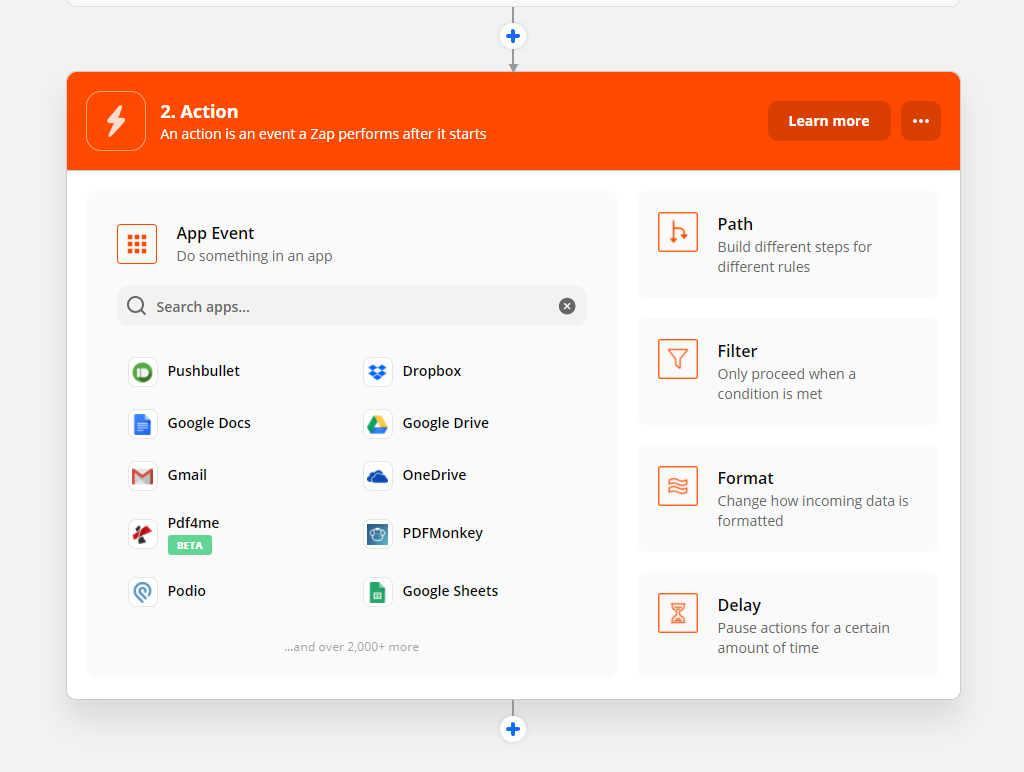
Task: Select the Gmail envelope icon
Action: (143, 476)
